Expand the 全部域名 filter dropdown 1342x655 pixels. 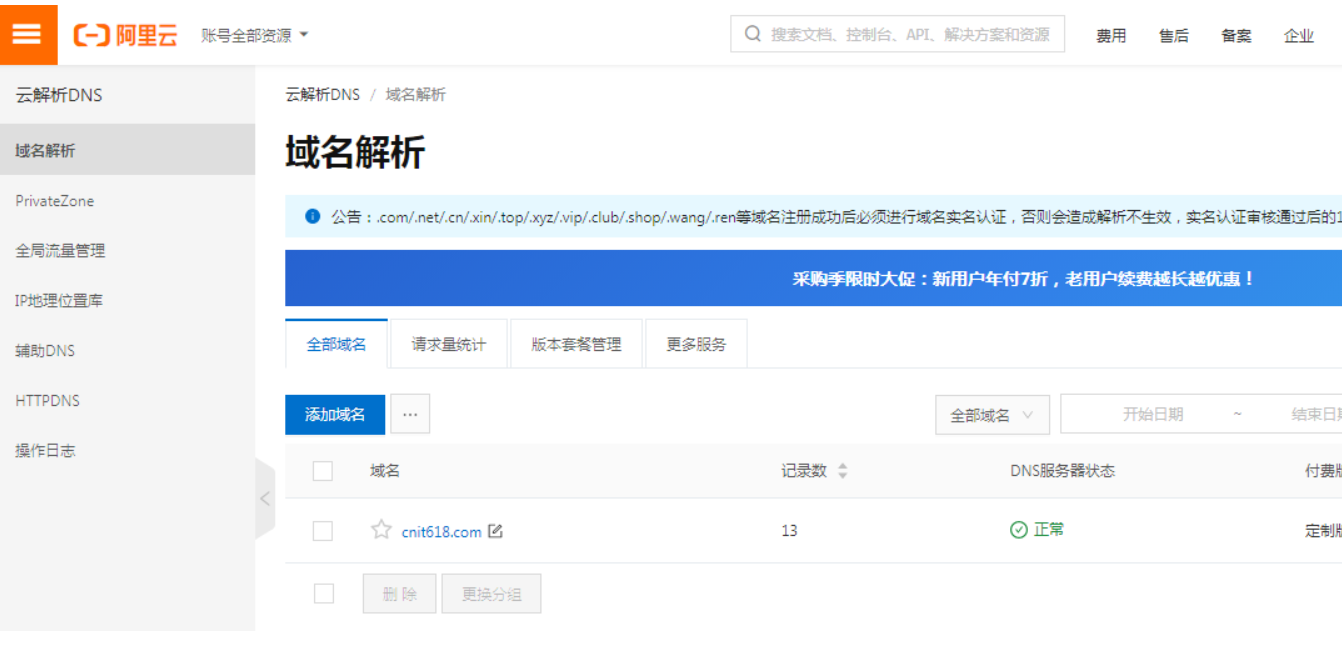992,415
